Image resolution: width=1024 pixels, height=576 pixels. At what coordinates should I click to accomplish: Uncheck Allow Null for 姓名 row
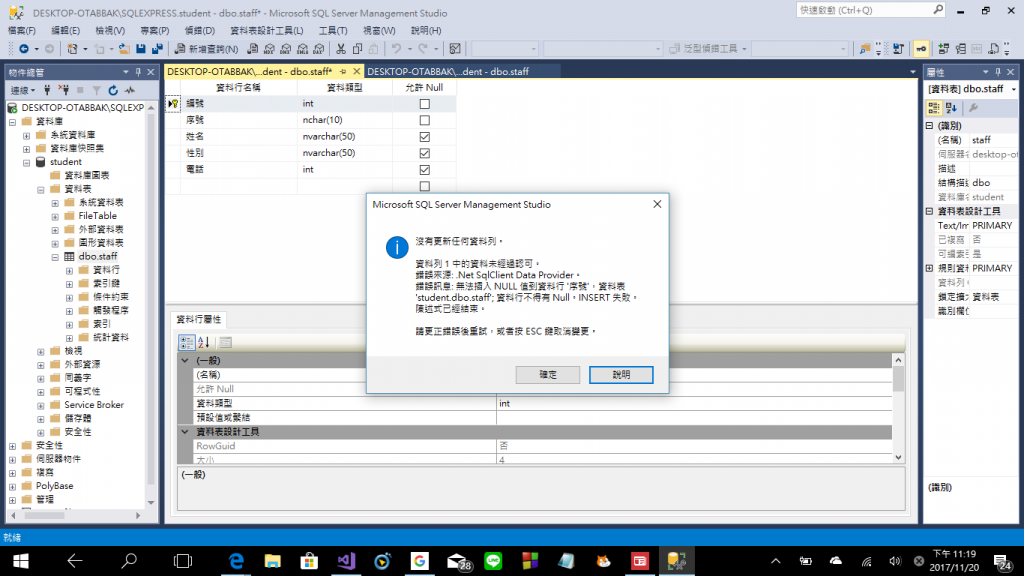click(424, 136)
